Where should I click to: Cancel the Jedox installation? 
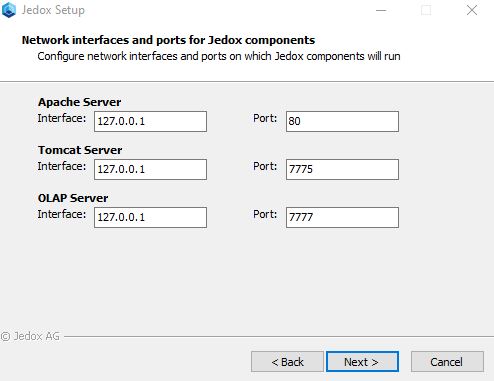click(x=447, y=362)
